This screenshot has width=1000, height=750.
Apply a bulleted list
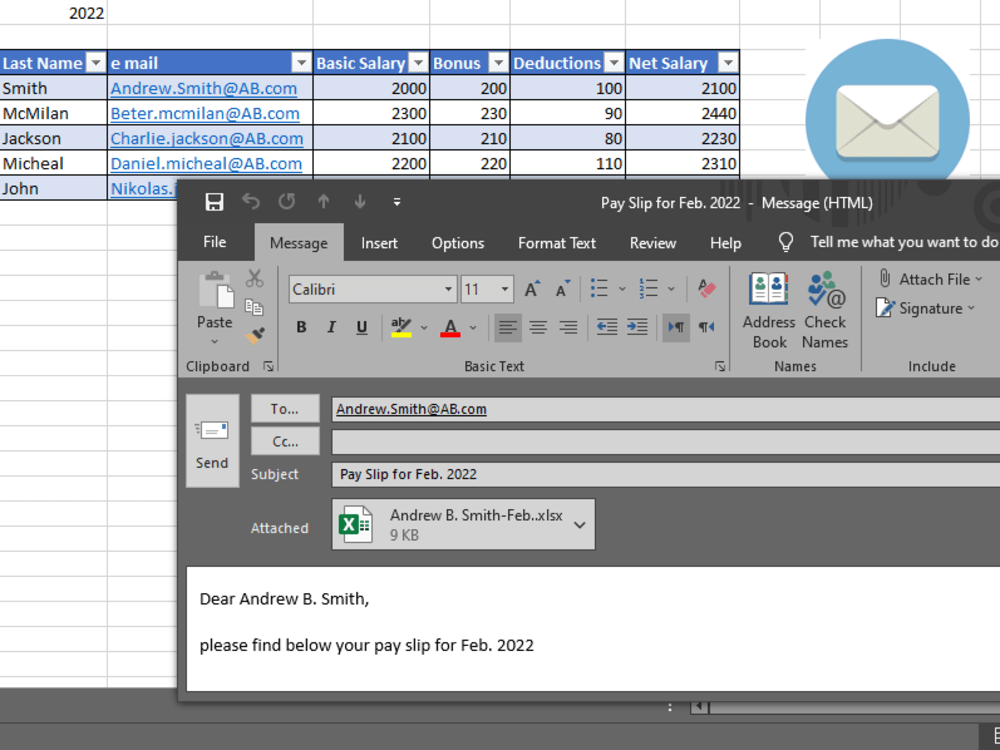[x=599, y=288]
